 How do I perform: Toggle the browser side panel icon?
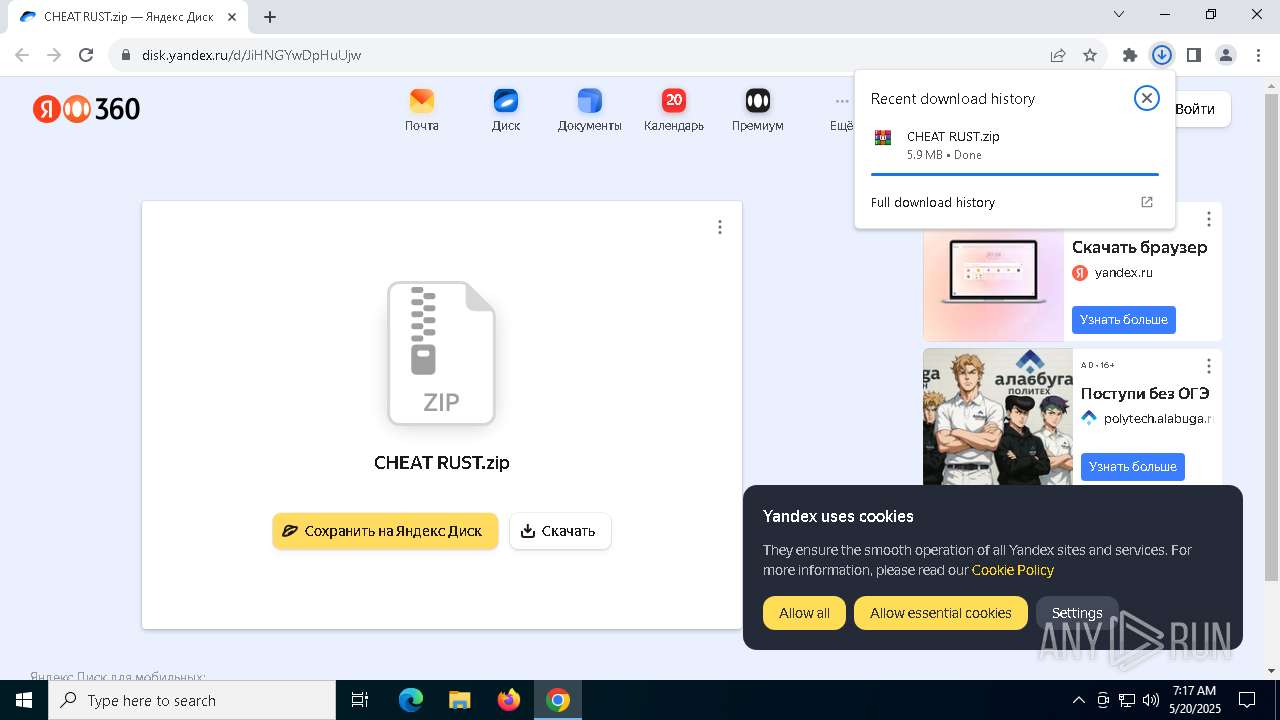pos(1193,55)
